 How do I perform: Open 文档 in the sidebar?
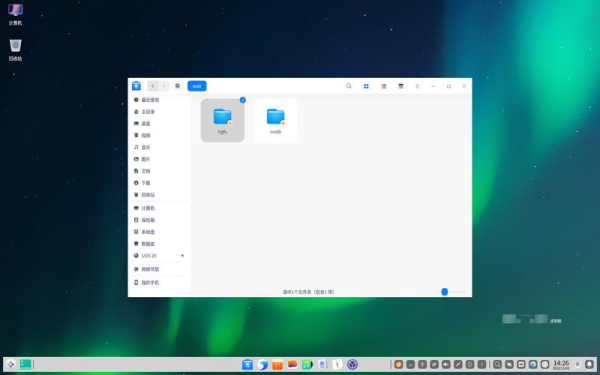(x=160, y=171)
